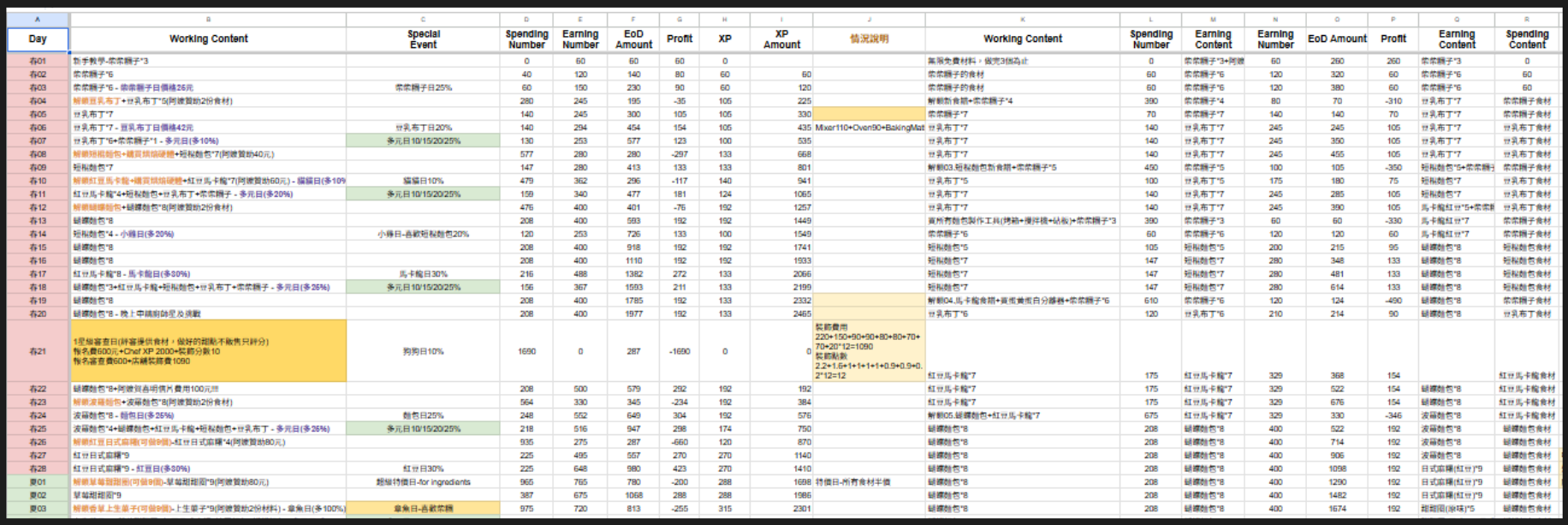Screen dimensions: 1568x525
Task: Select the EoD Amount header in column F
Action: pos(633,39)
